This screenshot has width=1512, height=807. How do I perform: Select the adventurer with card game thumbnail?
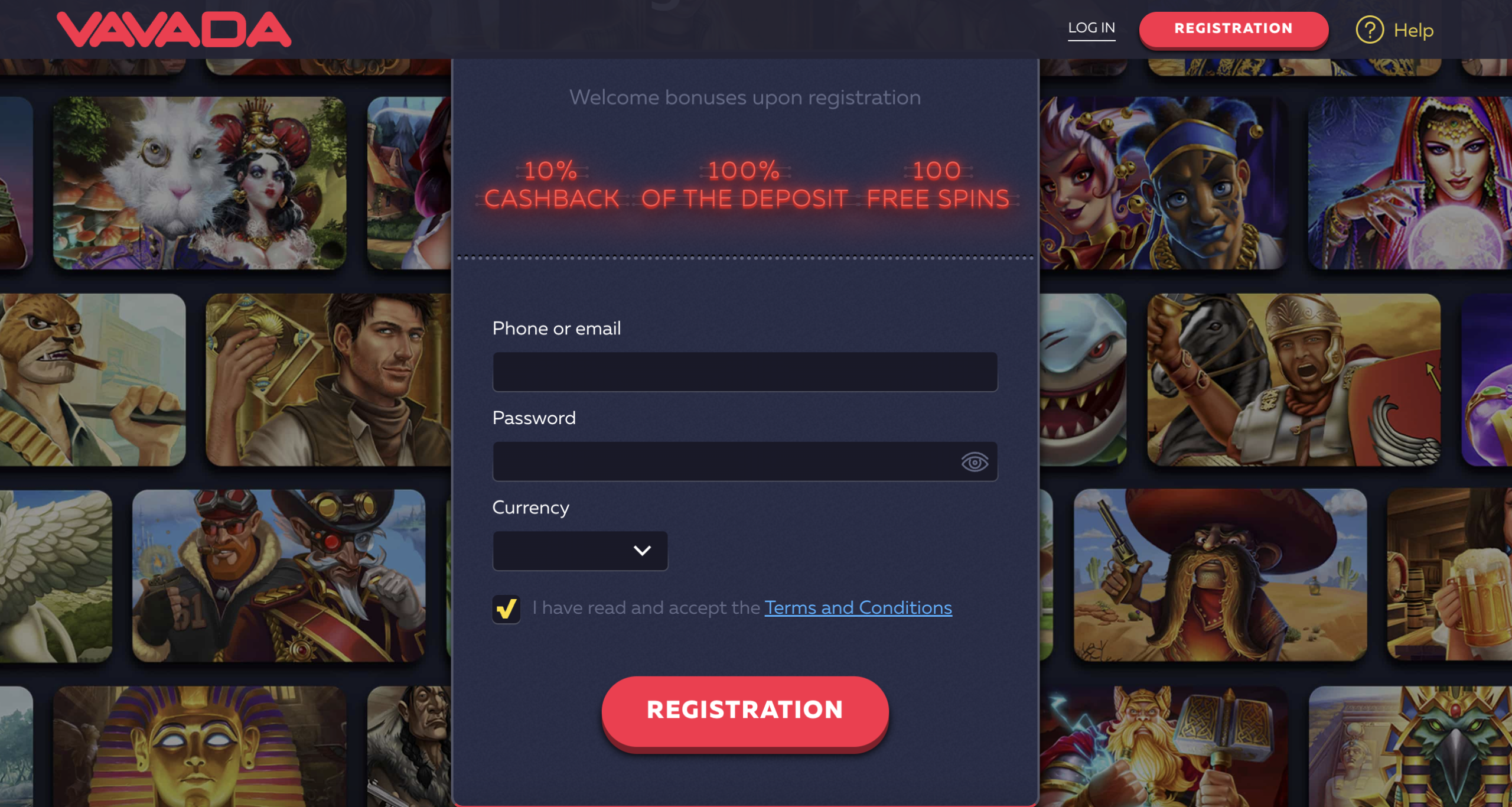point(328,380)
